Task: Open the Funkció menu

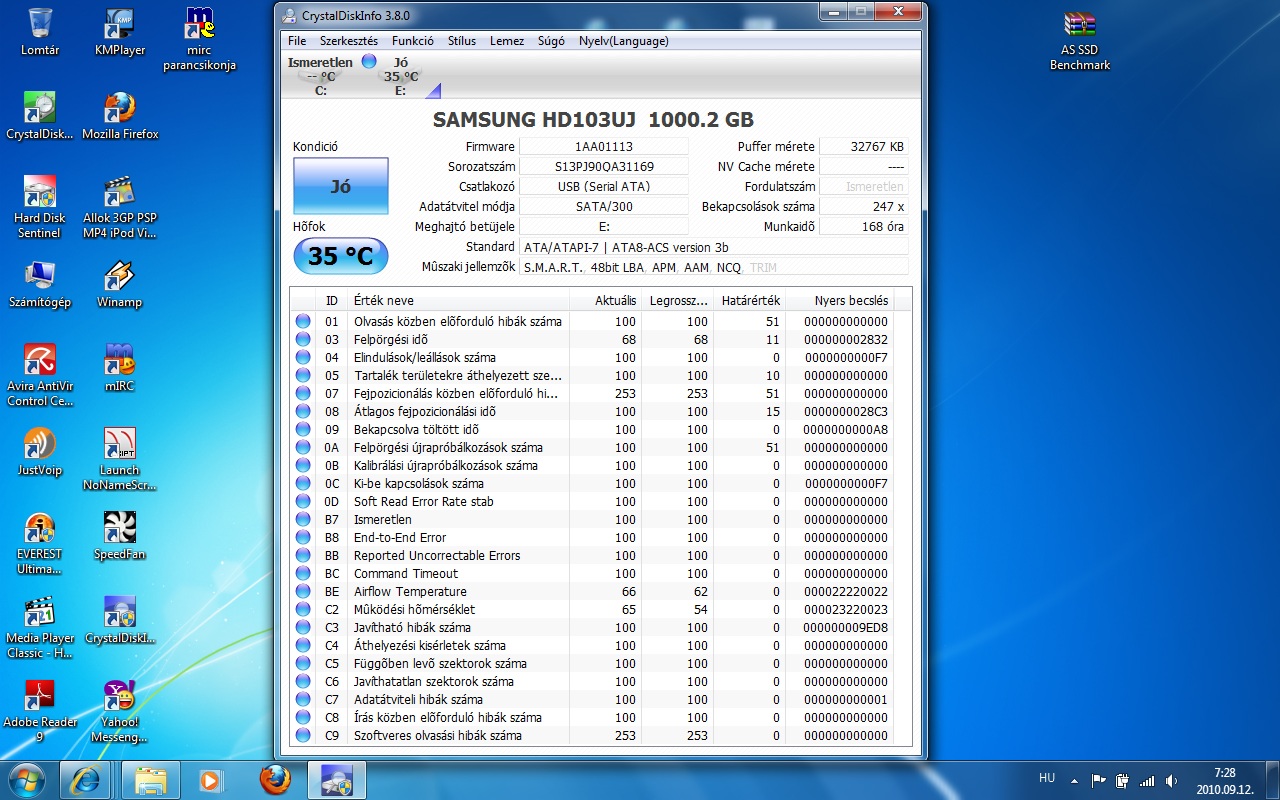Action: coord(413,41)
